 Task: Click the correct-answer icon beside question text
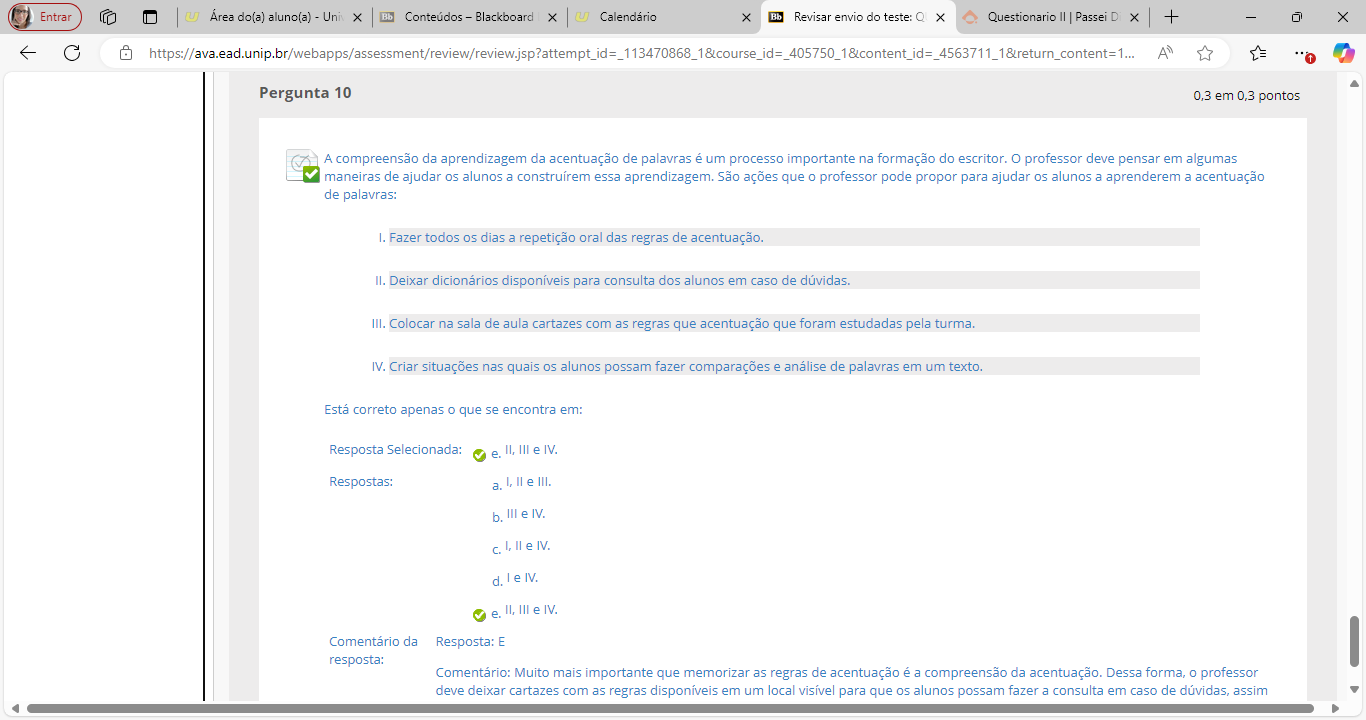303,166
